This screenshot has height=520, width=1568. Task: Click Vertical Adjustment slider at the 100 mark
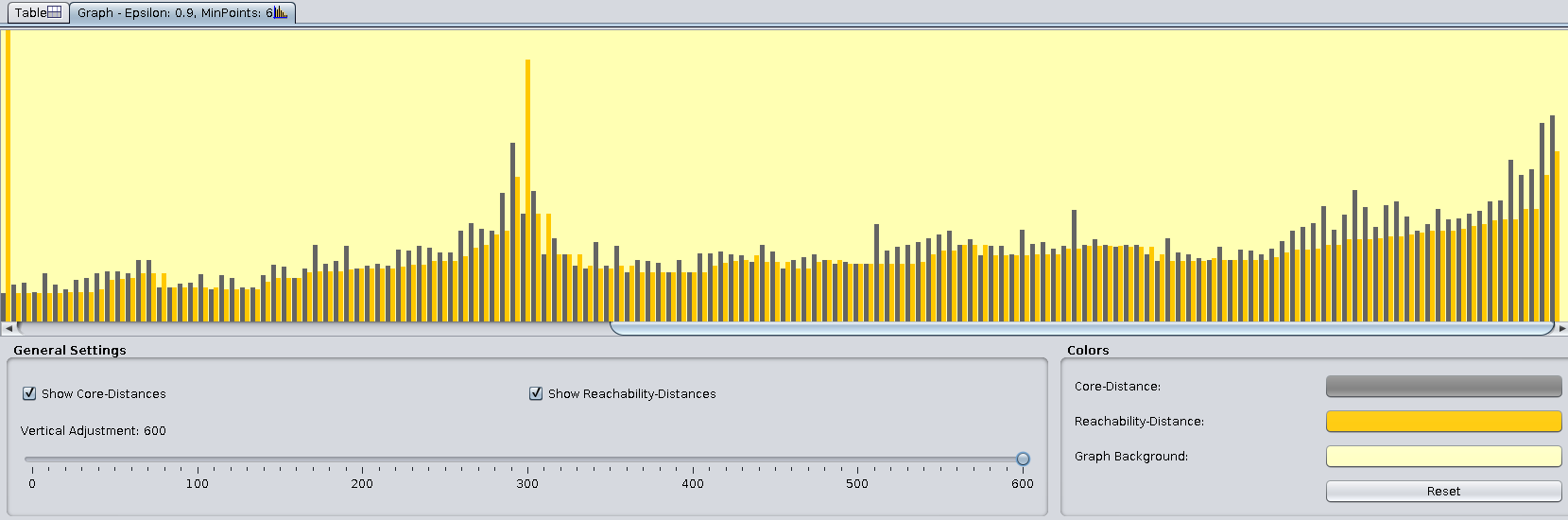[198, 459]
